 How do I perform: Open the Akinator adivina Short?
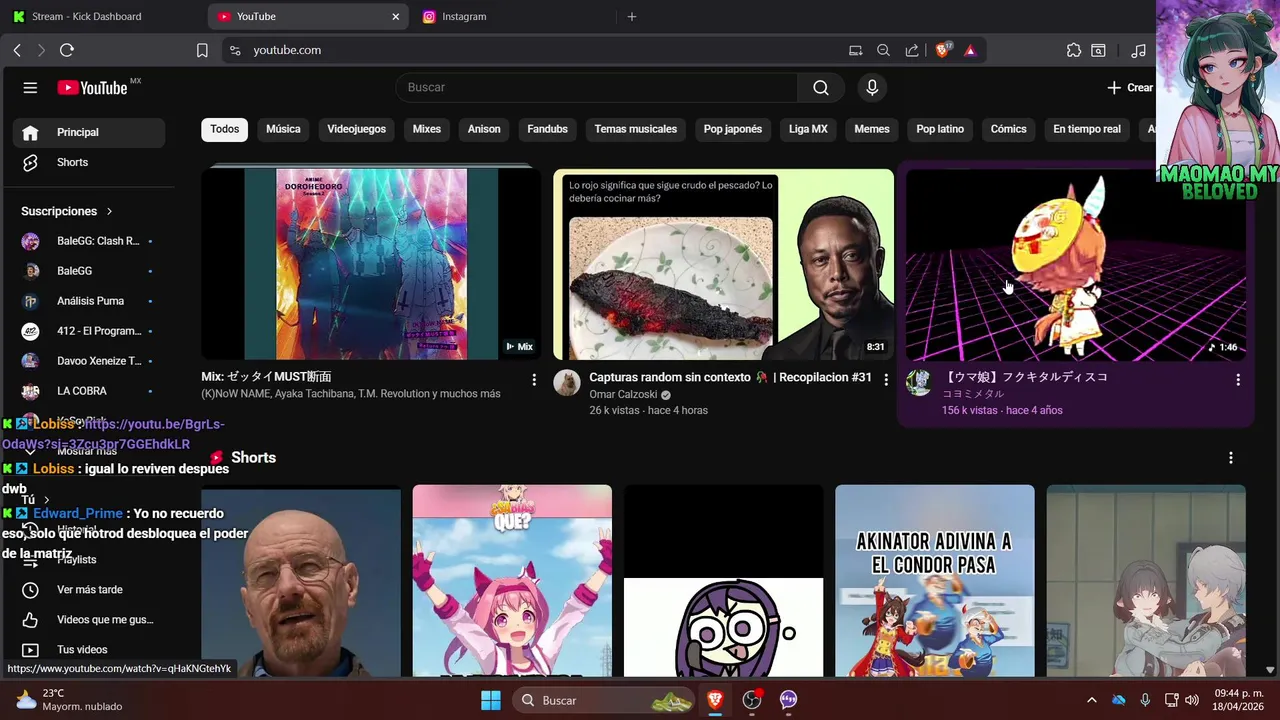click(935, 581)
